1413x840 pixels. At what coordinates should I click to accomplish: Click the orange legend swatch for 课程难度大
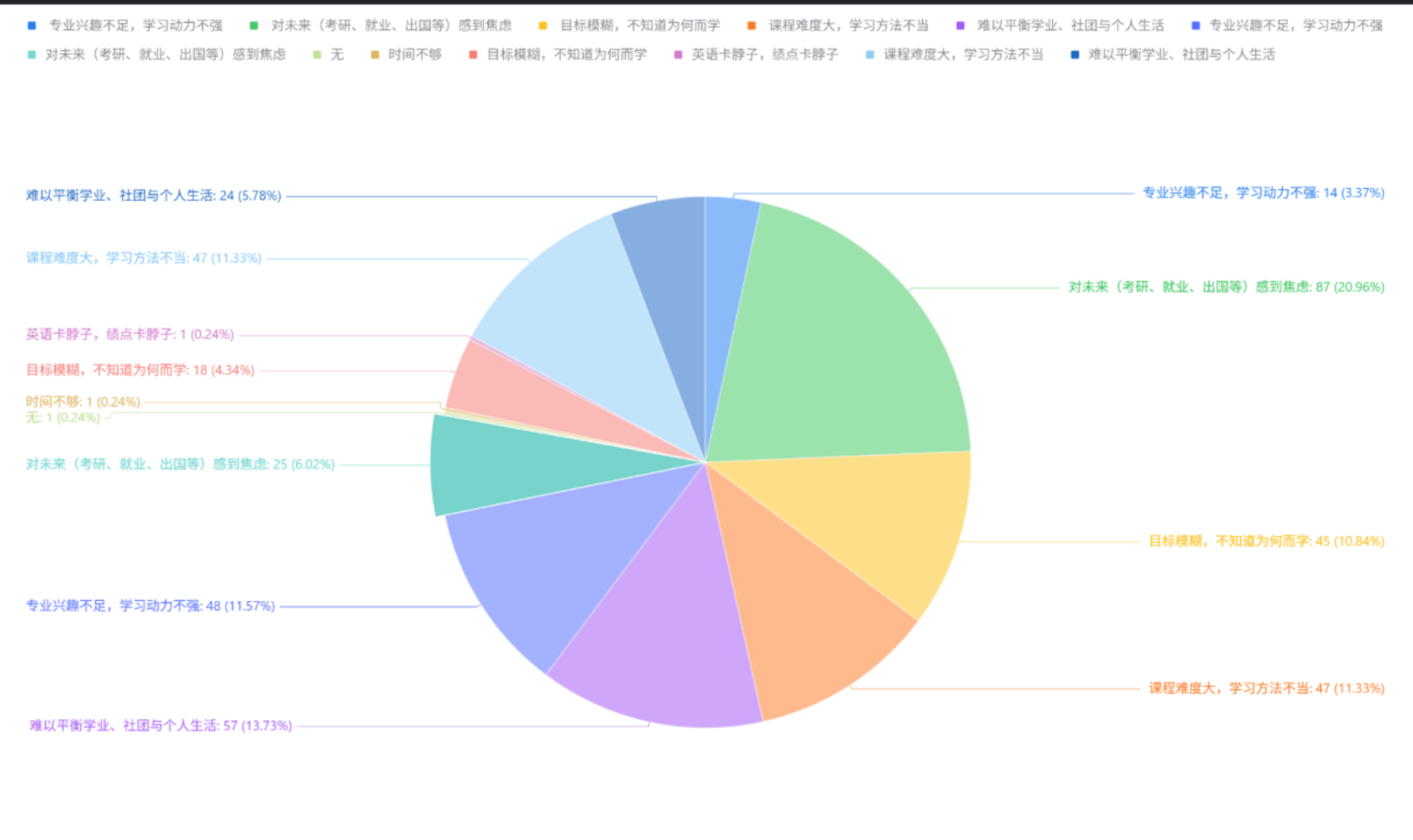coord(752,26)
